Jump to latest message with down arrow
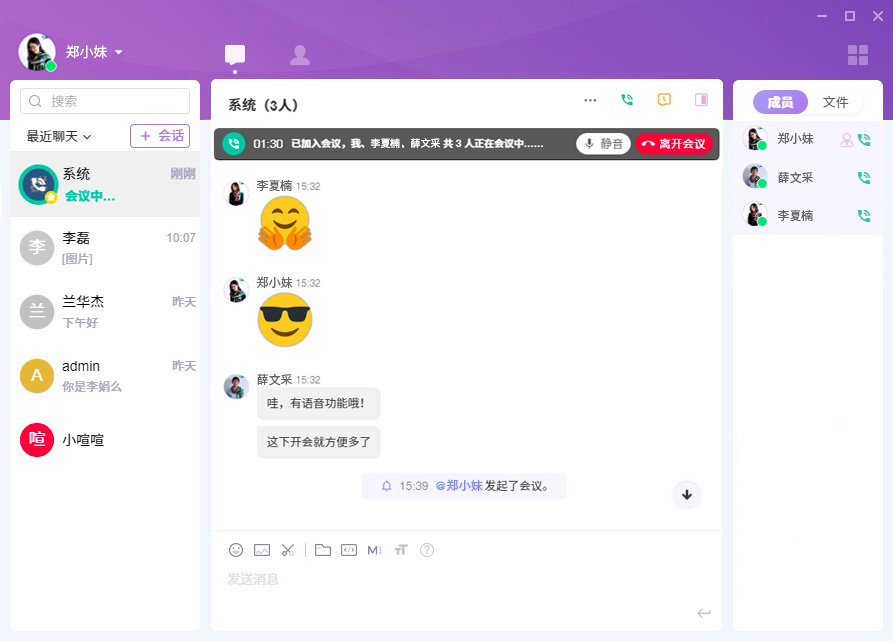This screenshot has height=641, width=893. click(687, 495)
